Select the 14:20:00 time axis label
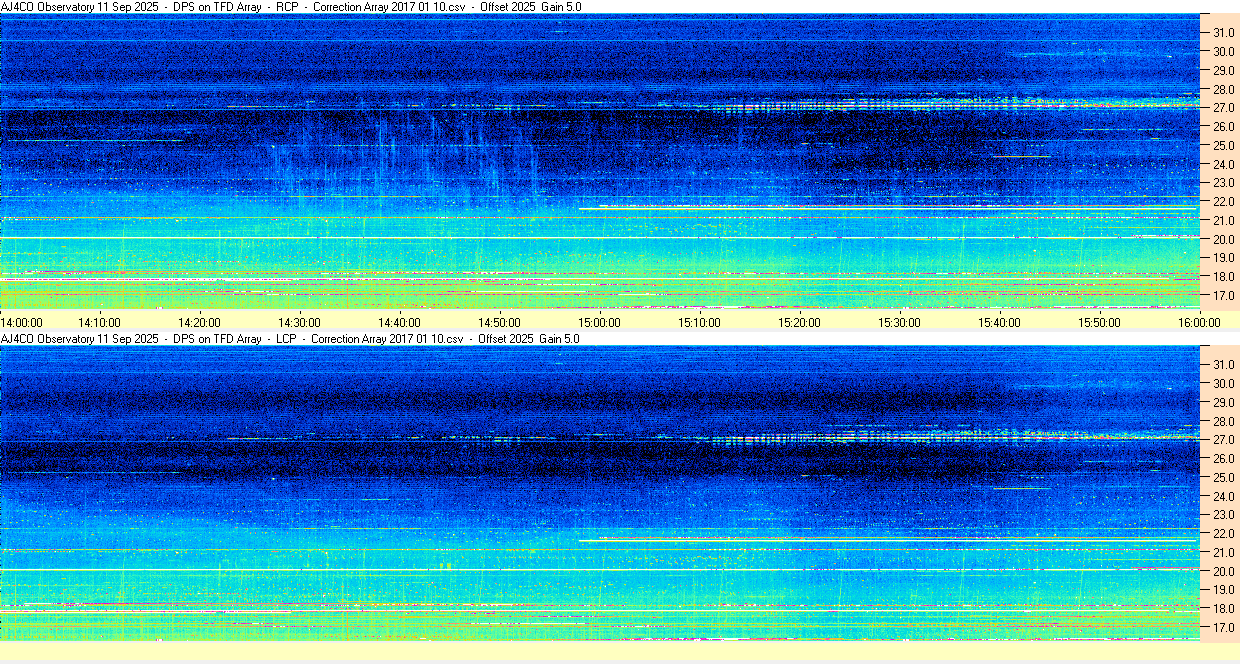The width and height of the screenshot is (1240, 664). (200, 322)
